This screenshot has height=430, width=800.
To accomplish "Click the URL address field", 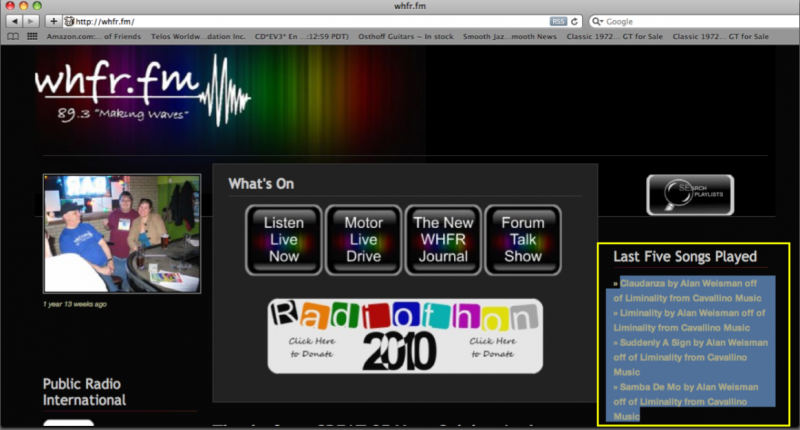I will tap(300, 21).
